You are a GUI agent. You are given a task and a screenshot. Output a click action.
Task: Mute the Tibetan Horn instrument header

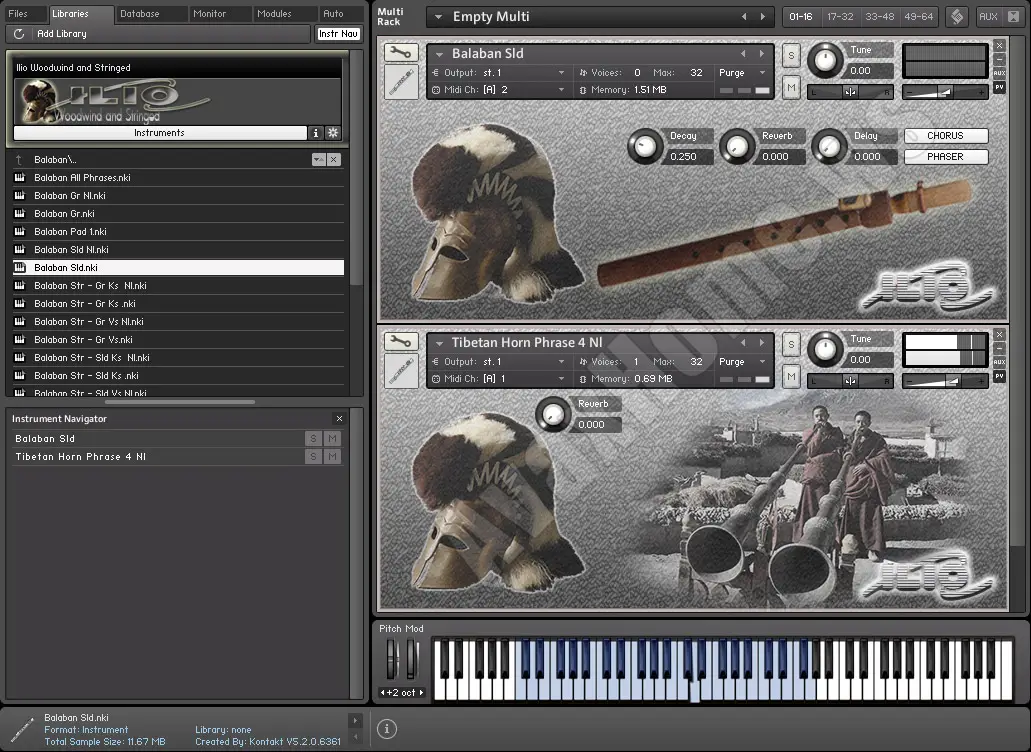tap(791, 376)
